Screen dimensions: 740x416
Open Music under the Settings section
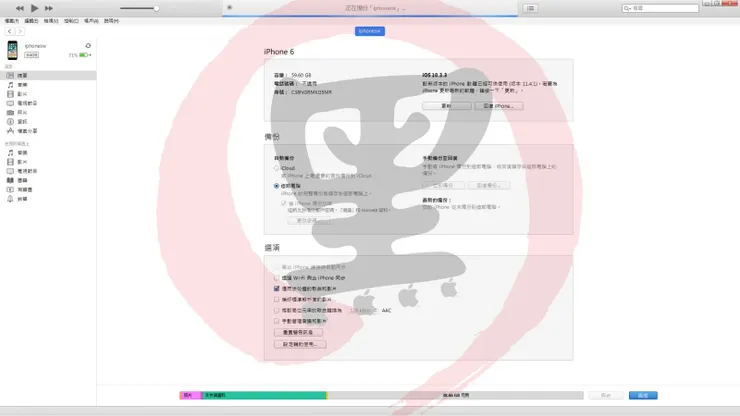point(48,85)
